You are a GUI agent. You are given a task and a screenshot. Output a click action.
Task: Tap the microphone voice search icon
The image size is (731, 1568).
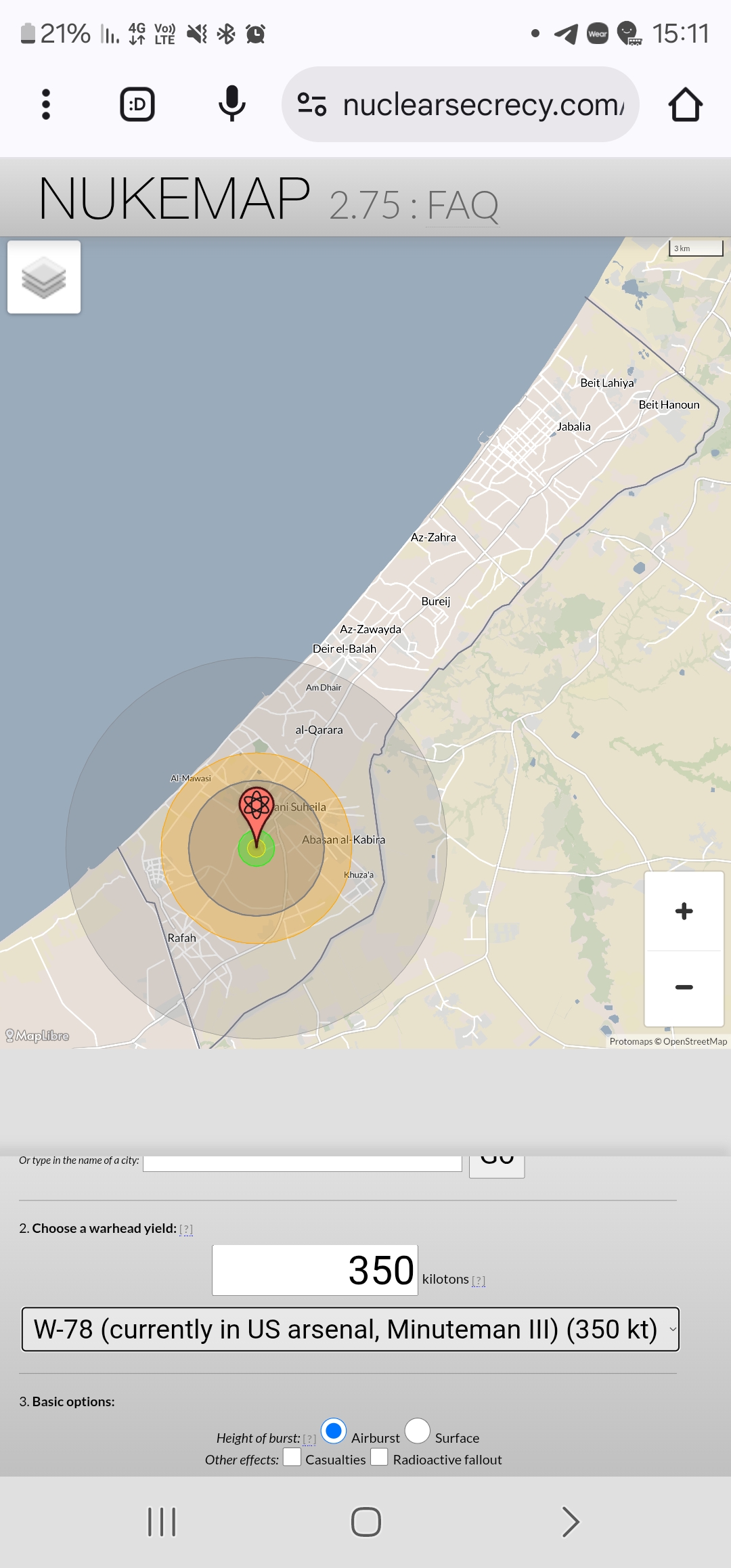point(231,104)
